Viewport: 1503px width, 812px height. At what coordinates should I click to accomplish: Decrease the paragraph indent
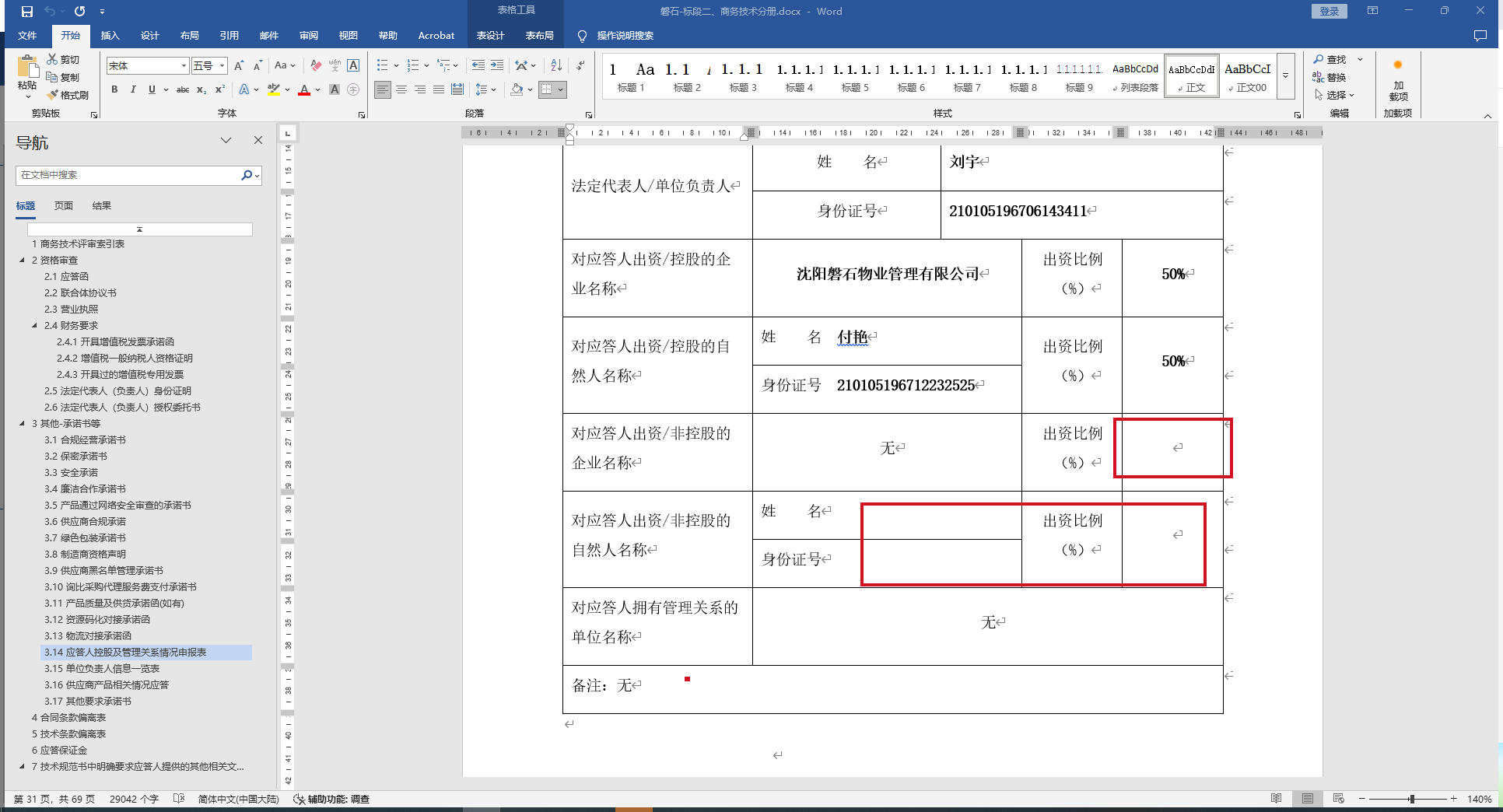478,66
